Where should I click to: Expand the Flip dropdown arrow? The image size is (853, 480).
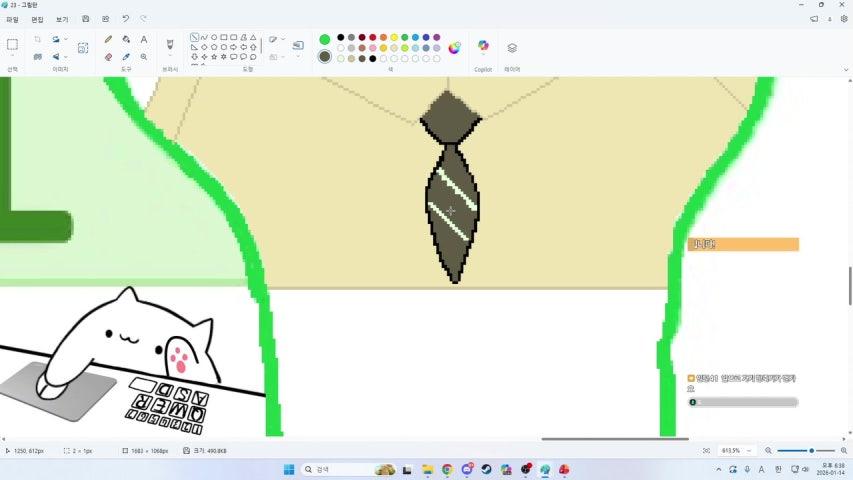click(x=66, y=57)
